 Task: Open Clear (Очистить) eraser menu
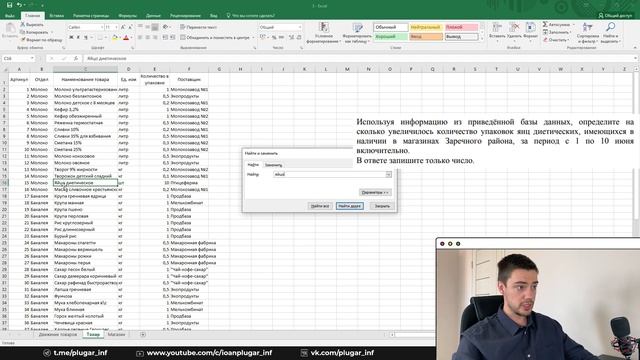coord(556,40)
